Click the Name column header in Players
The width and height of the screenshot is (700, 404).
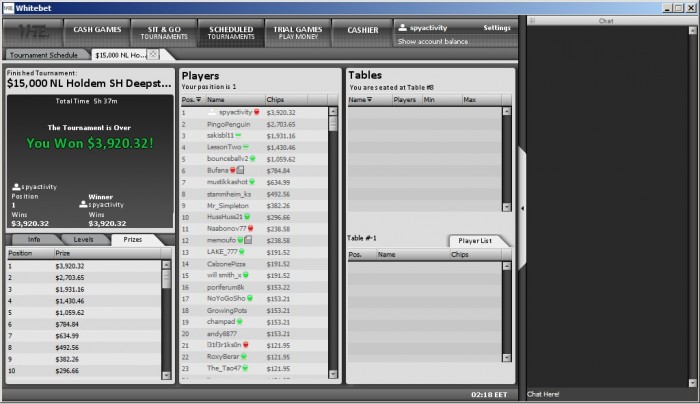pos(234,100)
